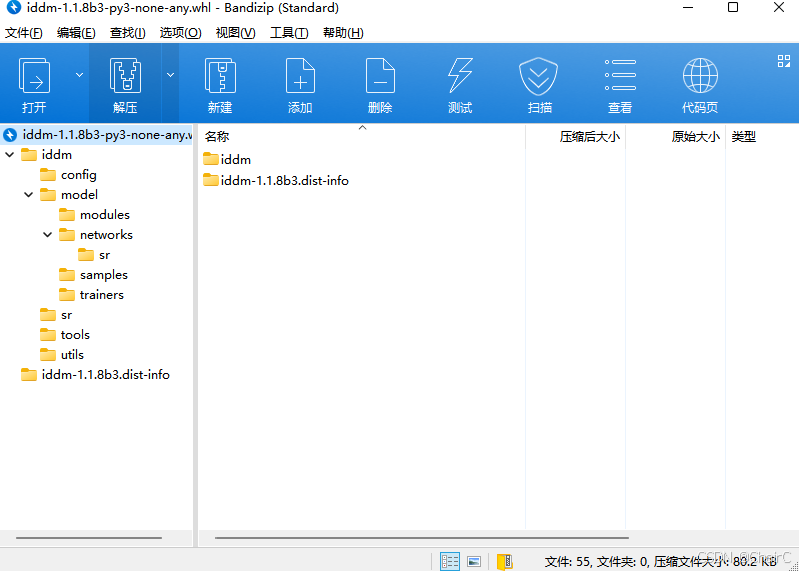799x571 pixels.
Task: Select the networks folder in tree
Action: pos(96,235)
